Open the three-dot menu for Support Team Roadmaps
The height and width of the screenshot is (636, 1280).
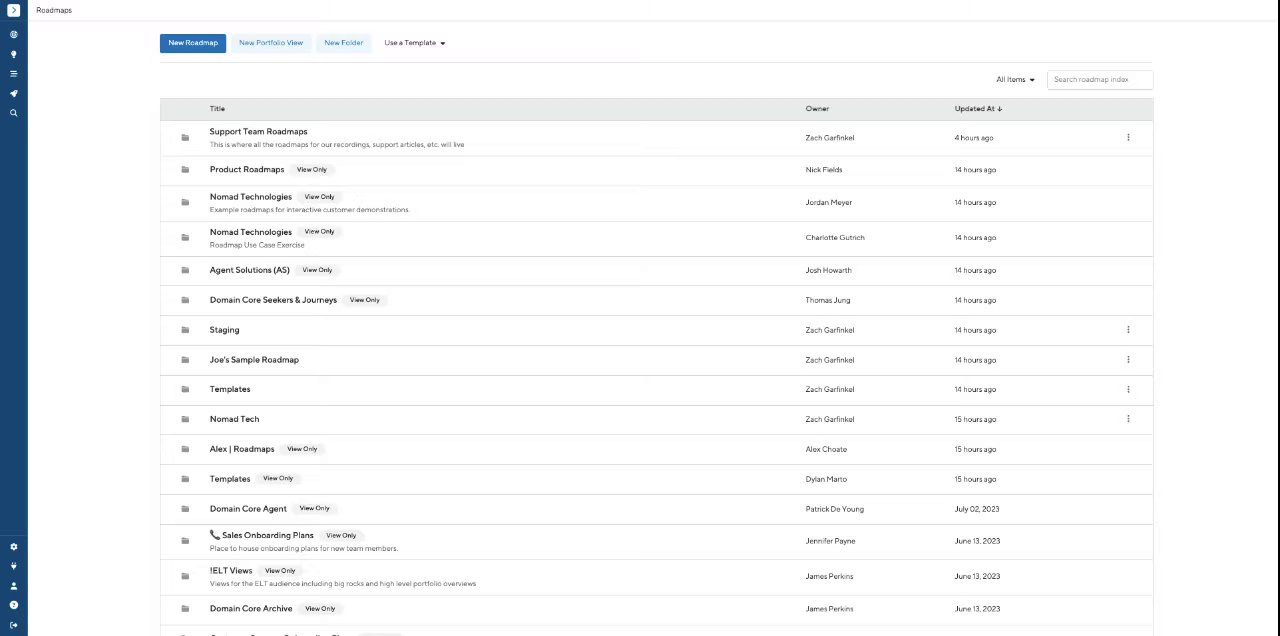pyautogui.click(x=1128, y=138)
